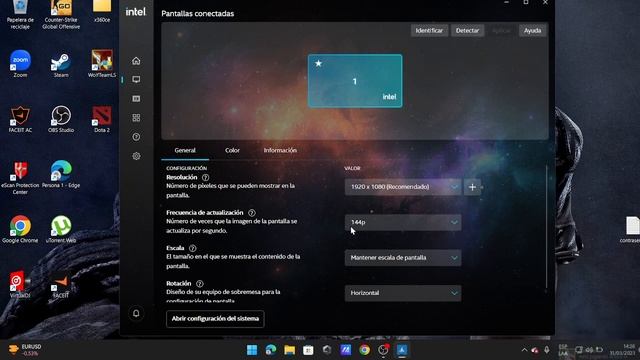The height and width of the screenshot is (360, 640).
Task: Open the notifications bell icon
Action: pos(136,313)
